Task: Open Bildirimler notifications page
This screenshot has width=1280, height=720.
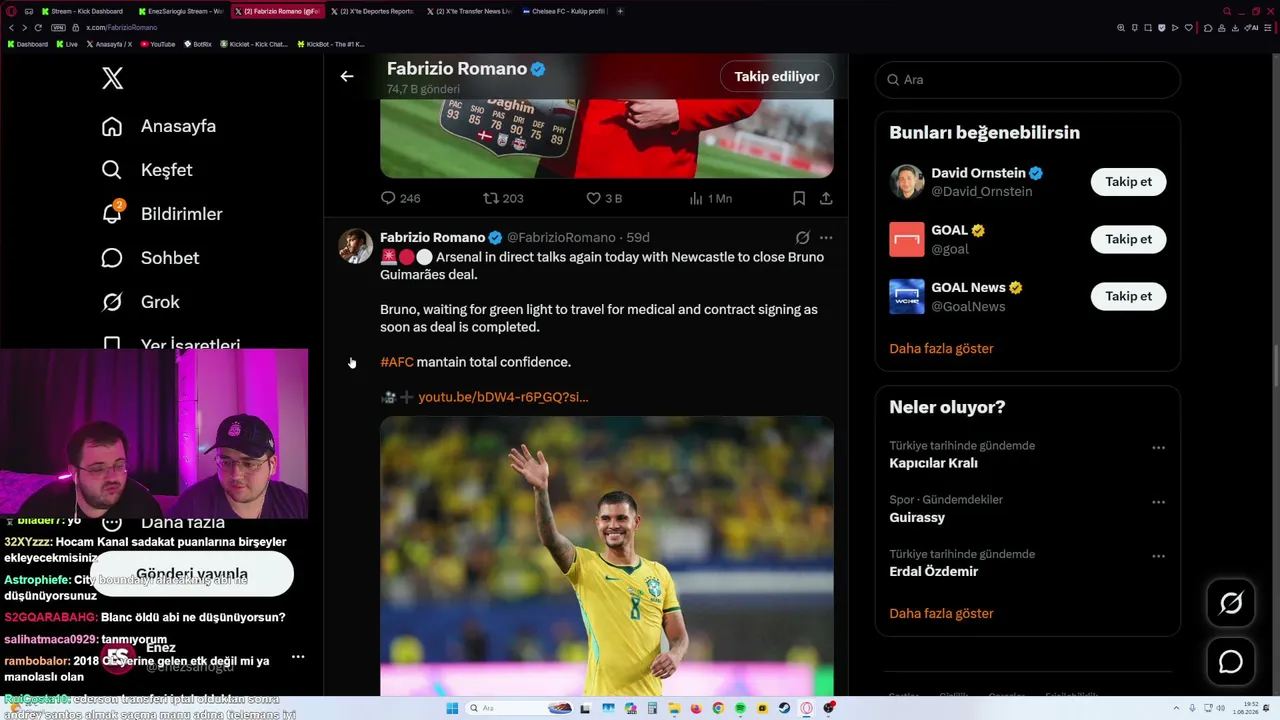Action: (x=162, y=214)
